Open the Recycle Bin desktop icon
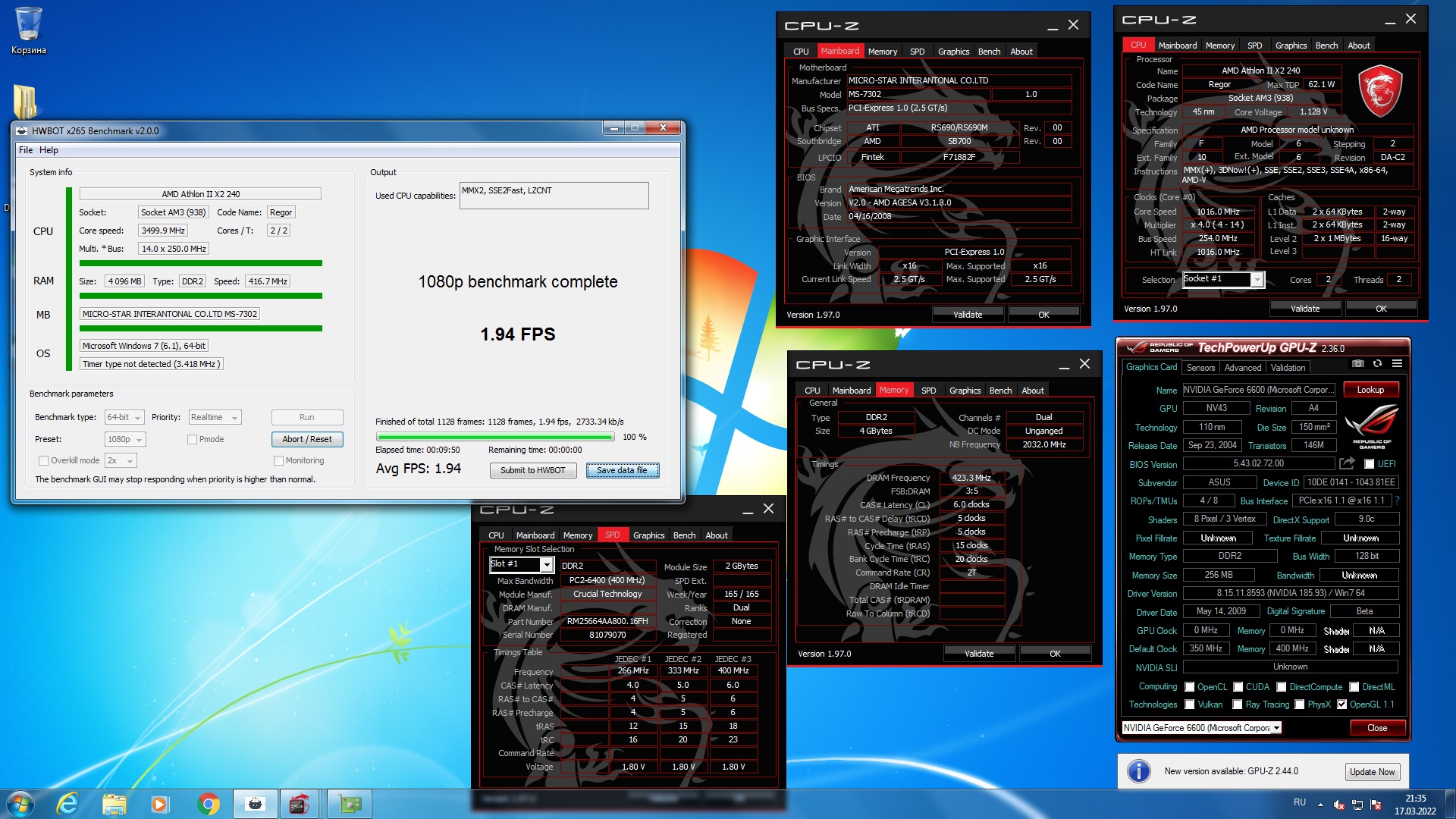This screenshot has width=1456, height=819. 28,30
